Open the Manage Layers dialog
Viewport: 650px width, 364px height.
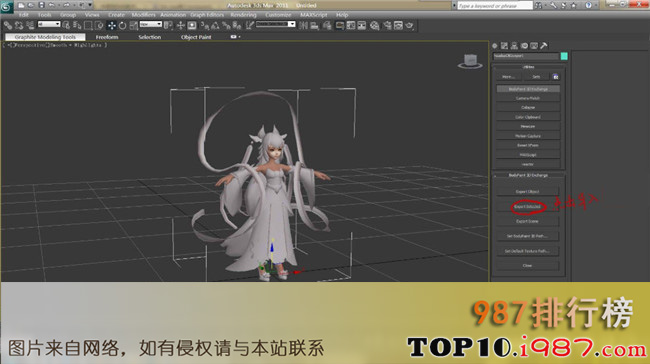coord(327,26)
